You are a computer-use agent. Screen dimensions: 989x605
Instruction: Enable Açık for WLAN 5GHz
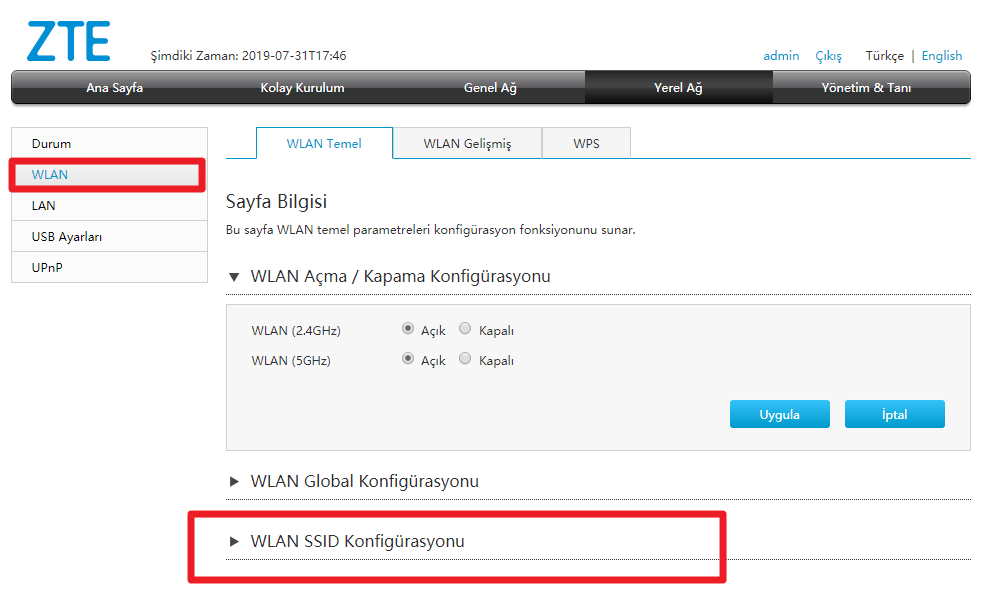[409, 359]
